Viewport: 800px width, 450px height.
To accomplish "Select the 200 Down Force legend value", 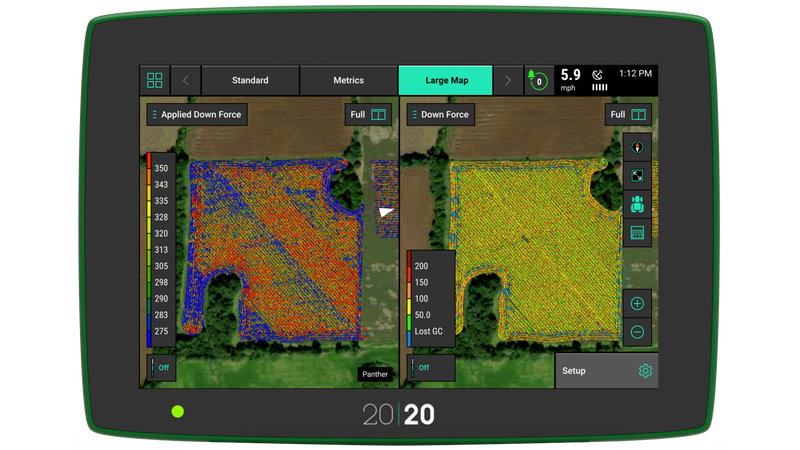I will pos(421,266).
